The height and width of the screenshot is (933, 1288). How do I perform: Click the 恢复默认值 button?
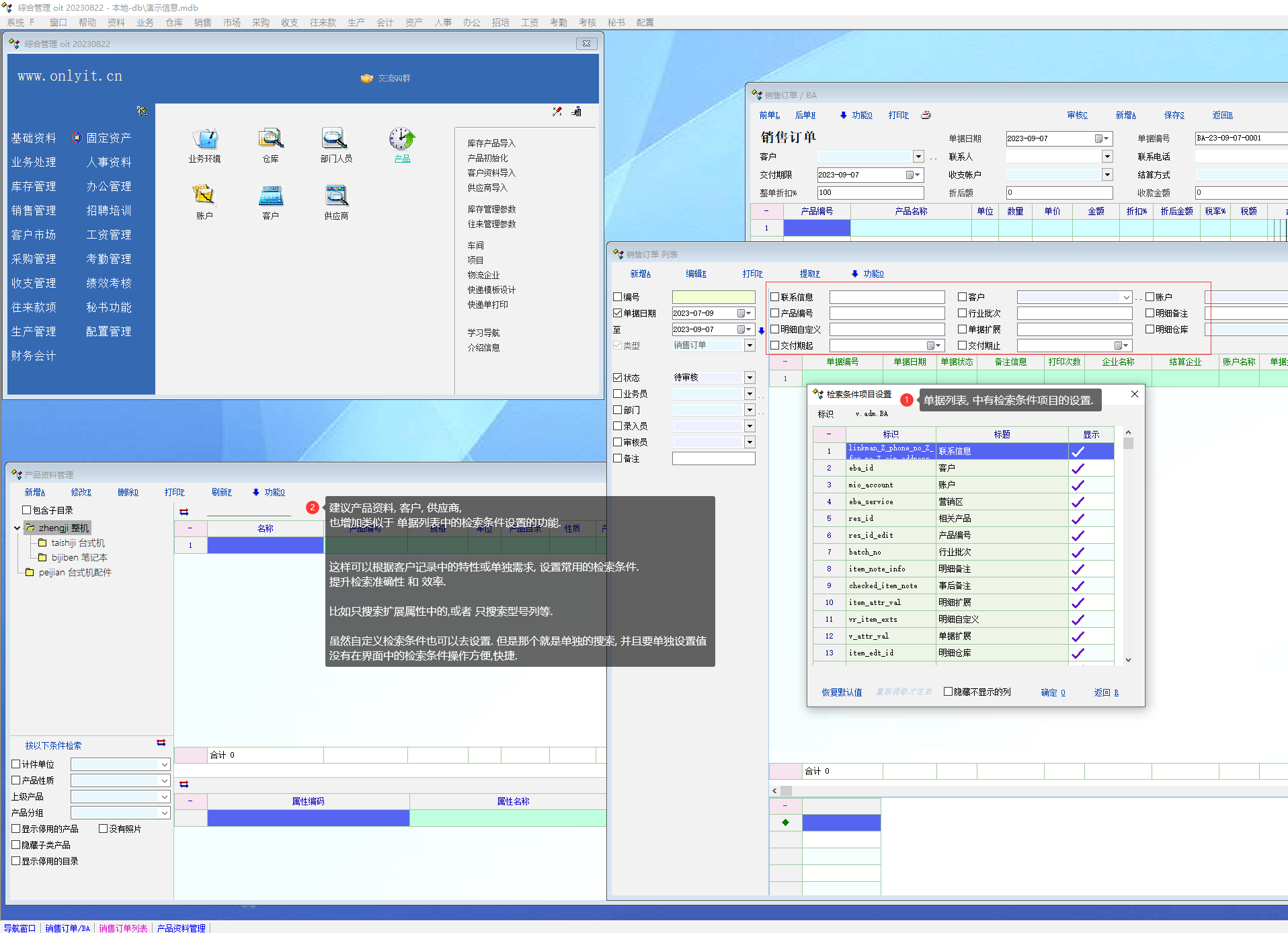(x=842, y=692)
